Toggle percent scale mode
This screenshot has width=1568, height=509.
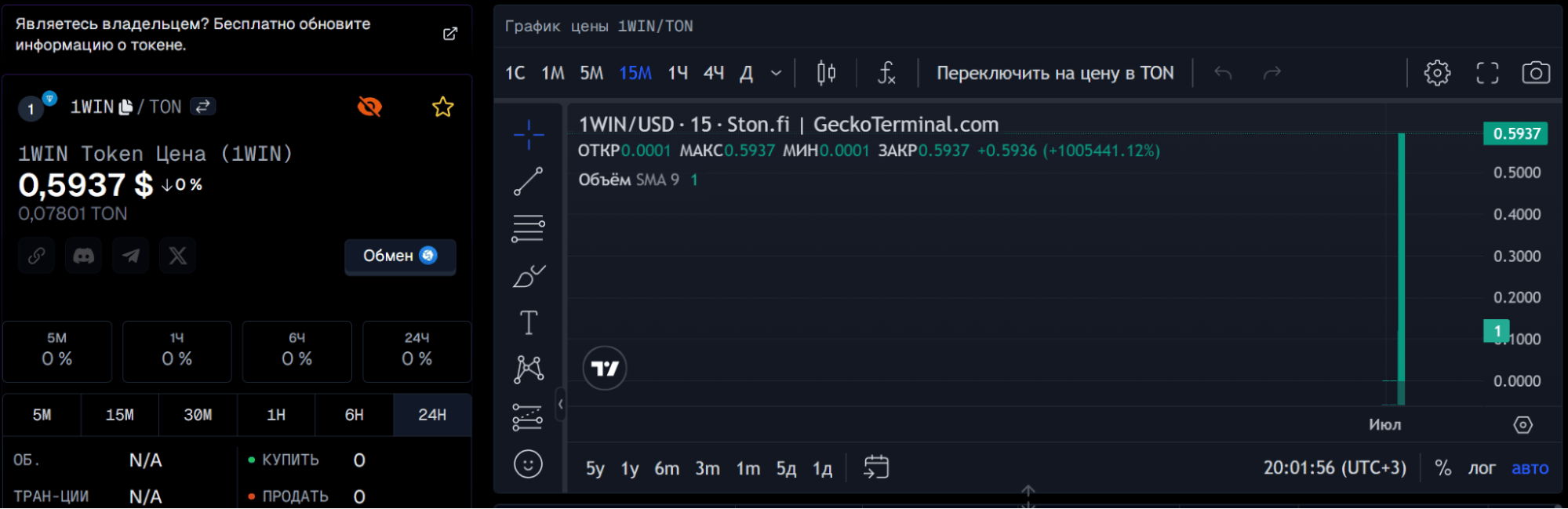coord(1442,468)
